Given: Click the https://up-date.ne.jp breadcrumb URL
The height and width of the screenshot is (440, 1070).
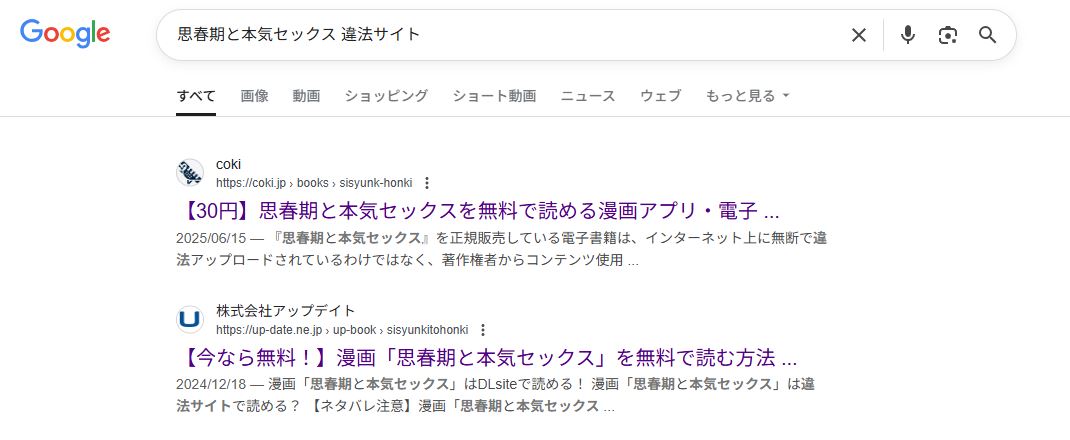Looking at the screenshot, I should pos(342,329).
